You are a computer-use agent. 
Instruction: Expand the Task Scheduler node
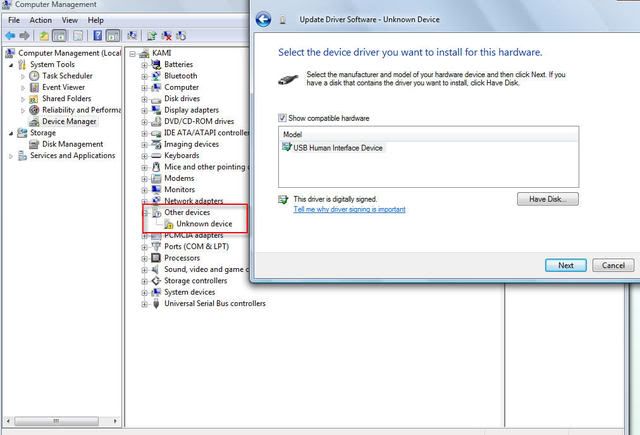[x=23, y=76]
